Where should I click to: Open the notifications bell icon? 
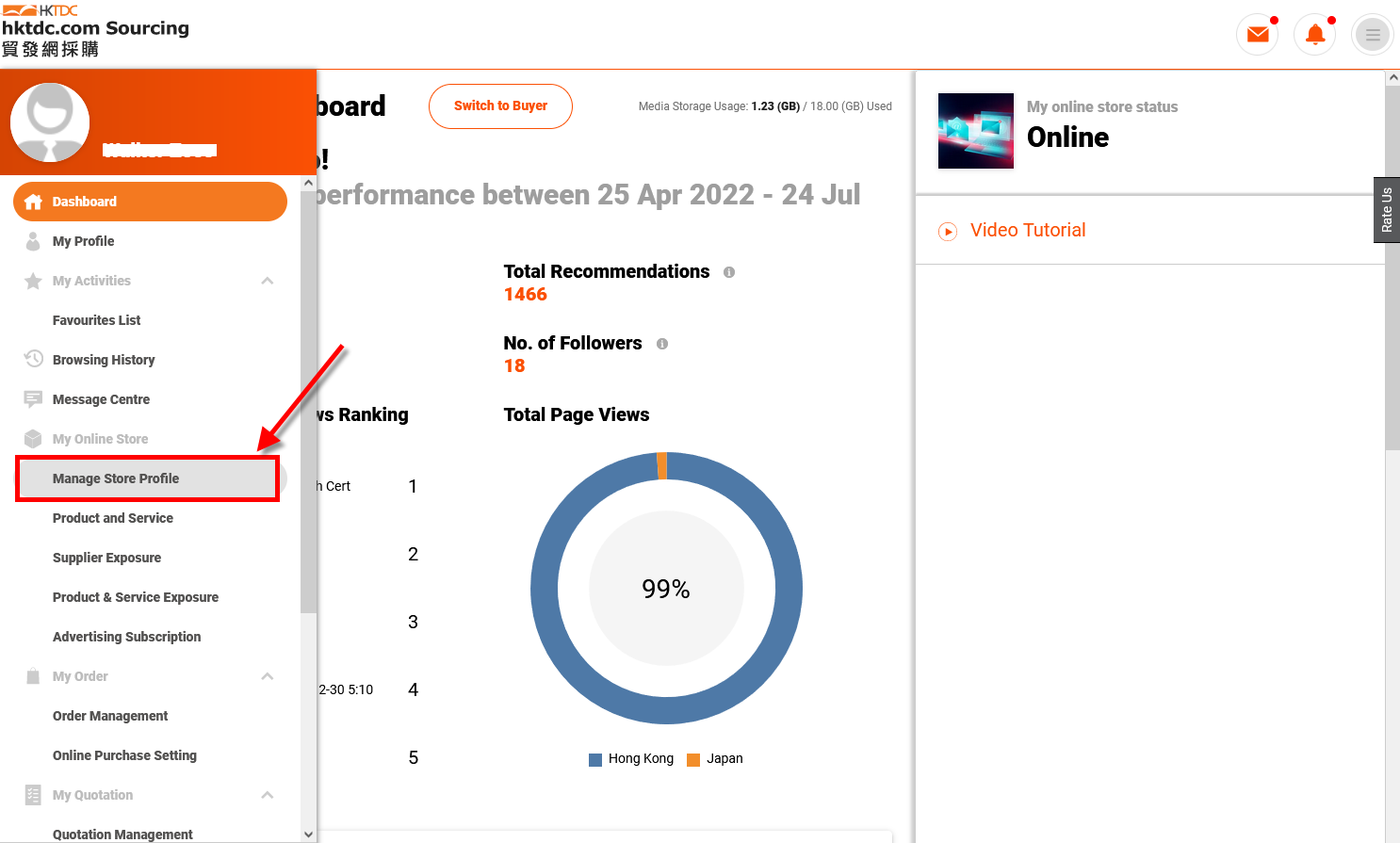coord(1315,35)
